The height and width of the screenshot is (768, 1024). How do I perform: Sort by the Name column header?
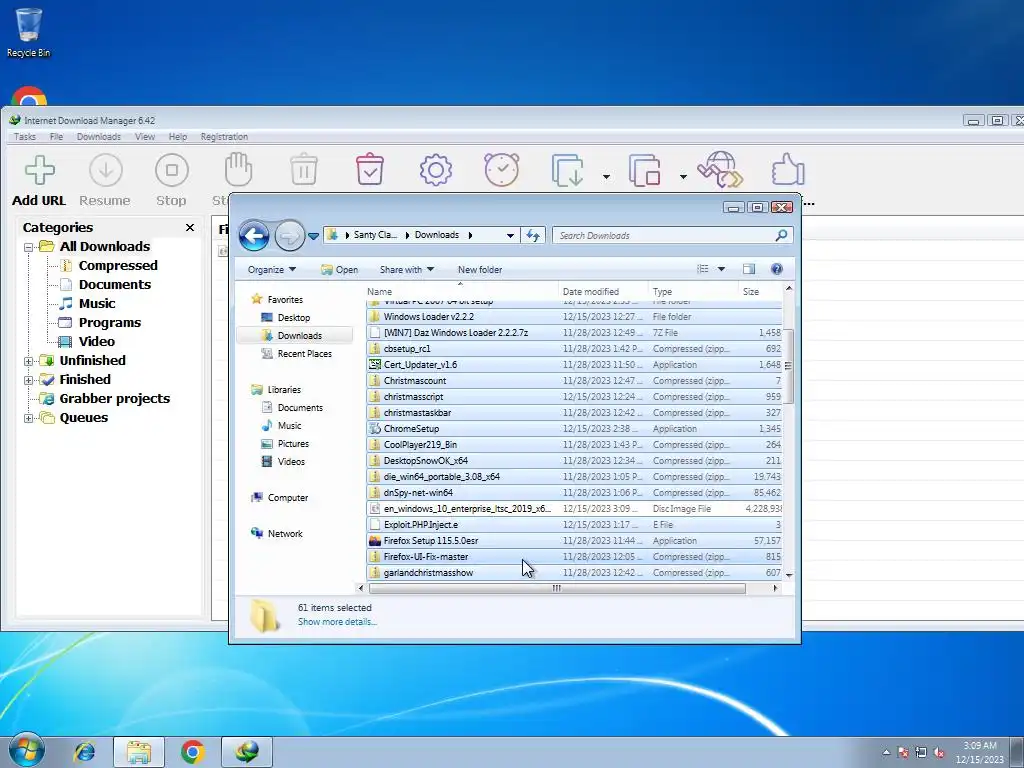coord(461,291)
